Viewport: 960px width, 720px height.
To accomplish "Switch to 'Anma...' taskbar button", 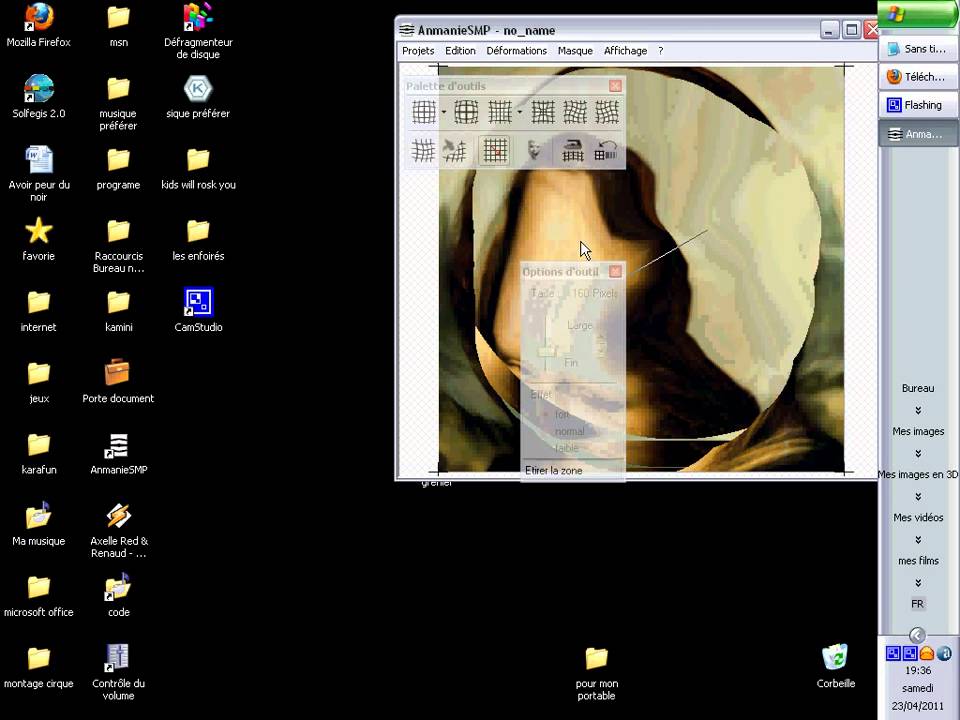I will tap(918, 133).
